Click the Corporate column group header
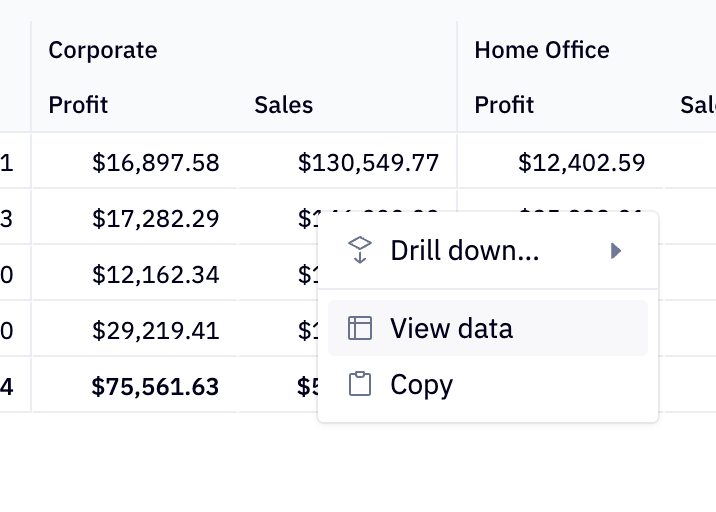 (x=103, y=50)
